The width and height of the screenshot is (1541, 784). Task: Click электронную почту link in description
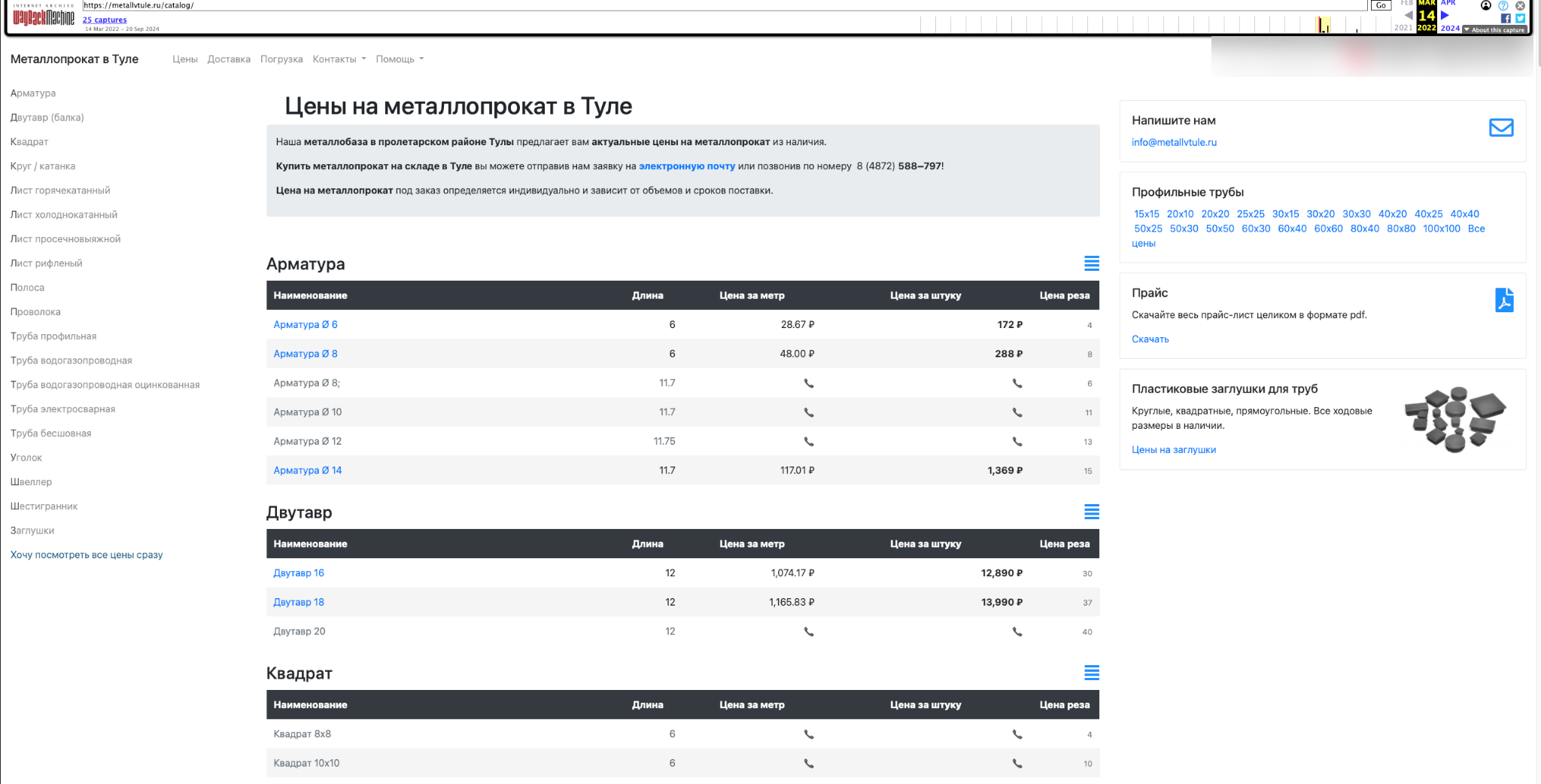pos(687,166)
